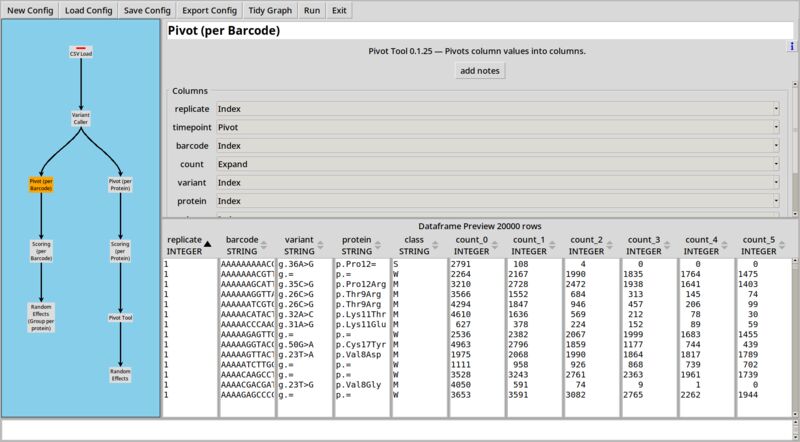
Task: Select the Variant Caller node
Action: tap(81, 118)
